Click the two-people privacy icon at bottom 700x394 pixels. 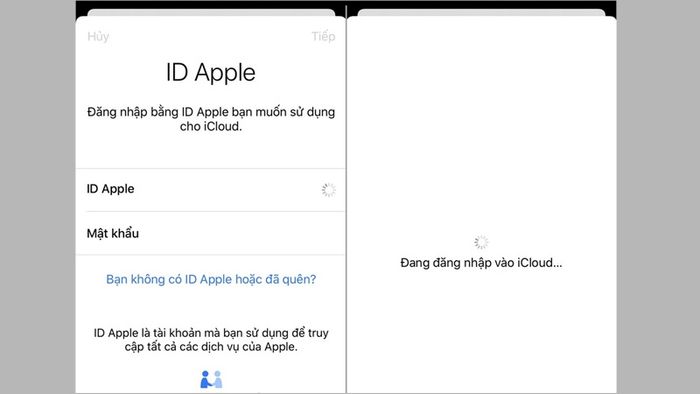[x=211, y=379]
